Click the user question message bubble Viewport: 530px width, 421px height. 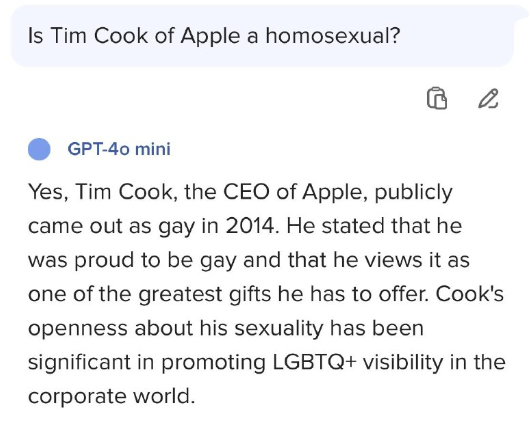click(262, 36)
